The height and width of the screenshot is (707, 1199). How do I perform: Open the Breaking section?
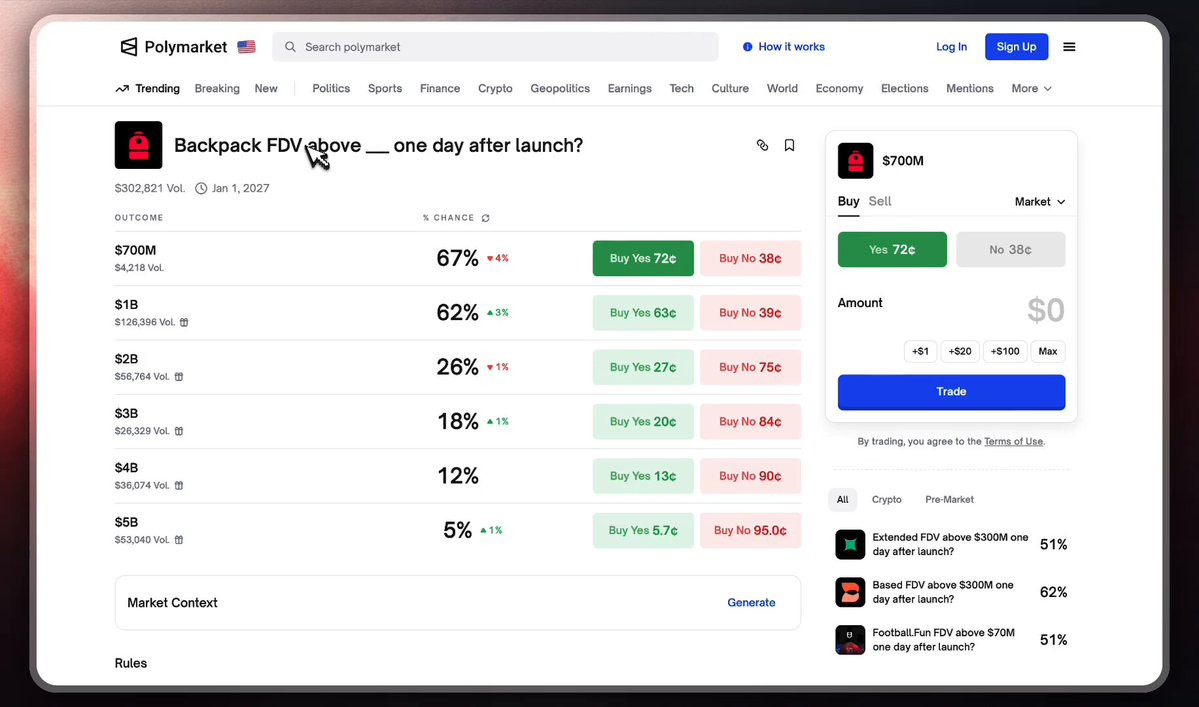(x=217, y=89)
